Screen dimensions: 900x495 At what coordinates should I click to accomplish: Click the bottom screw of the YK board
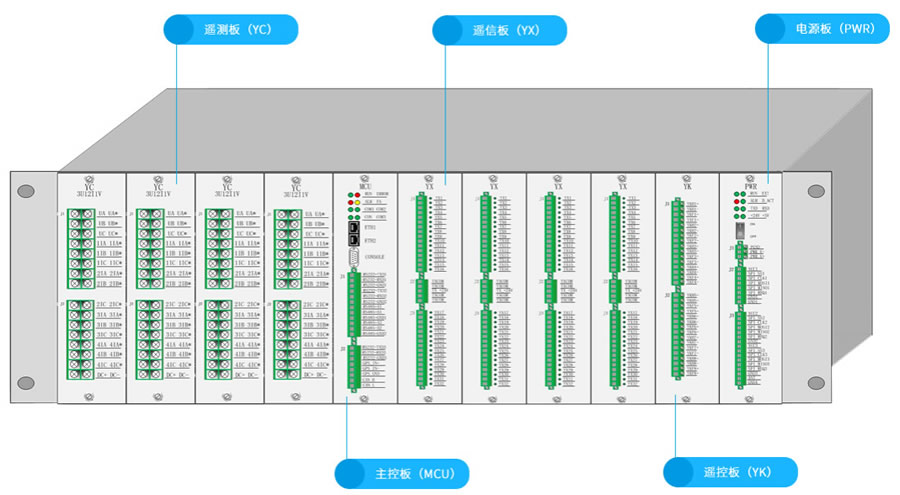685,398
